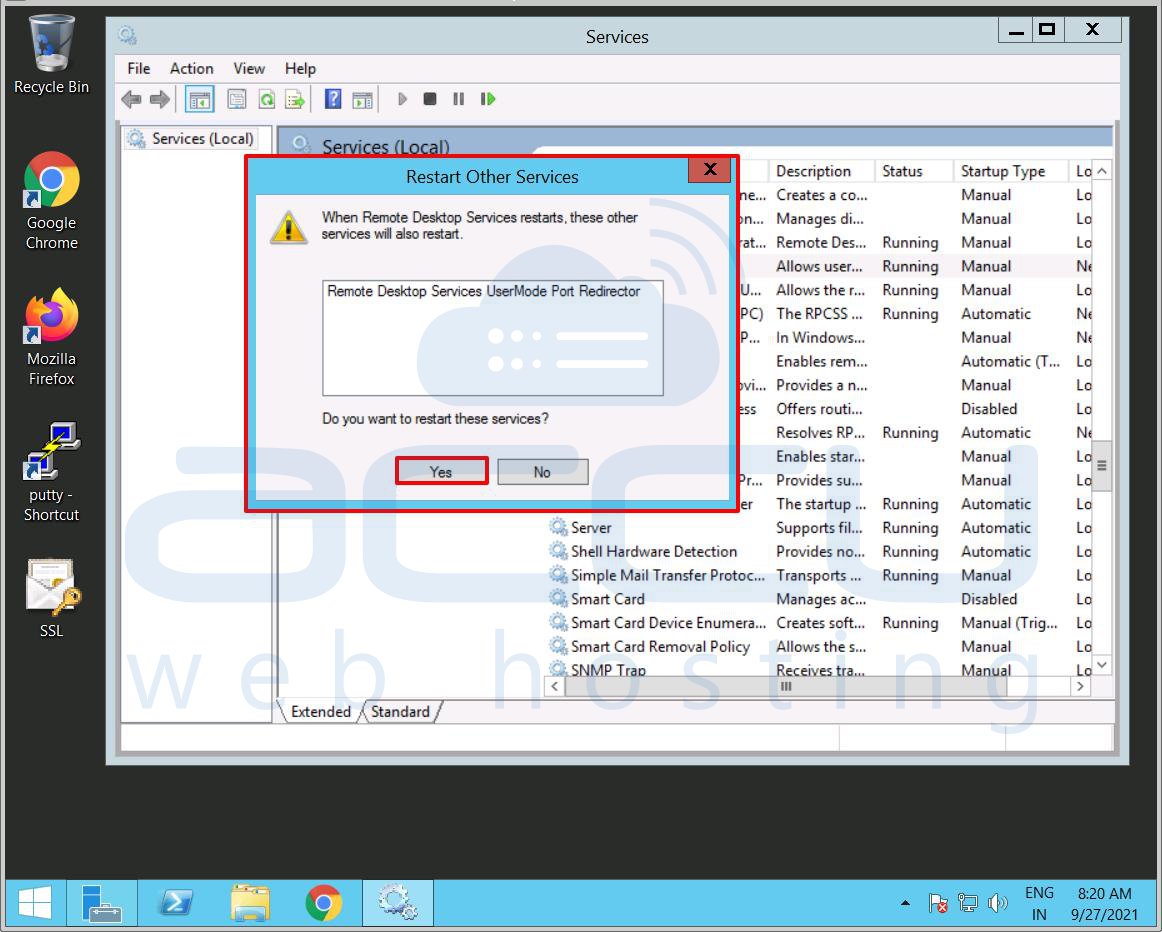1162x932 pixels.
Task: Click the scroll down arrow of services list
Action: (1102, 665)
